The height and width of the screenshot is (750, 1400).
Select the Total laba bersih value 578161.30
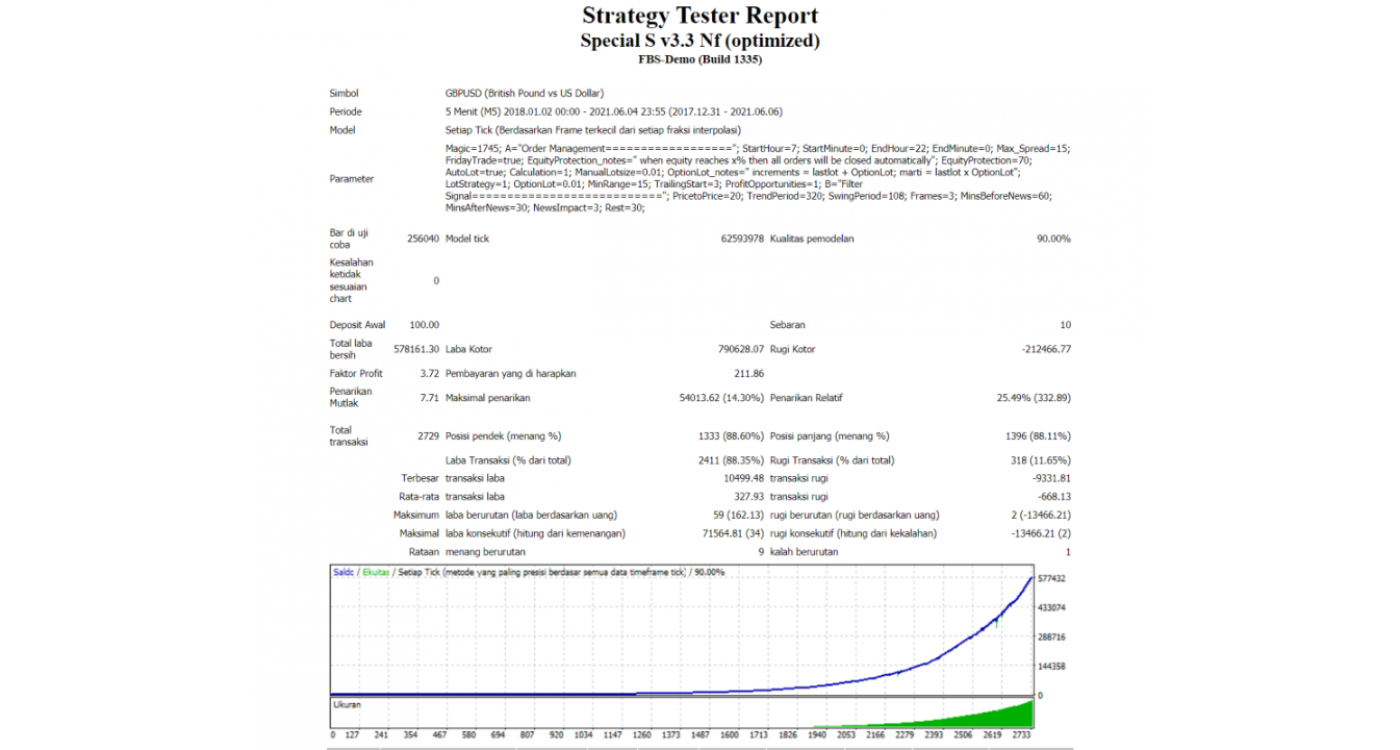(x=416, y=349)
